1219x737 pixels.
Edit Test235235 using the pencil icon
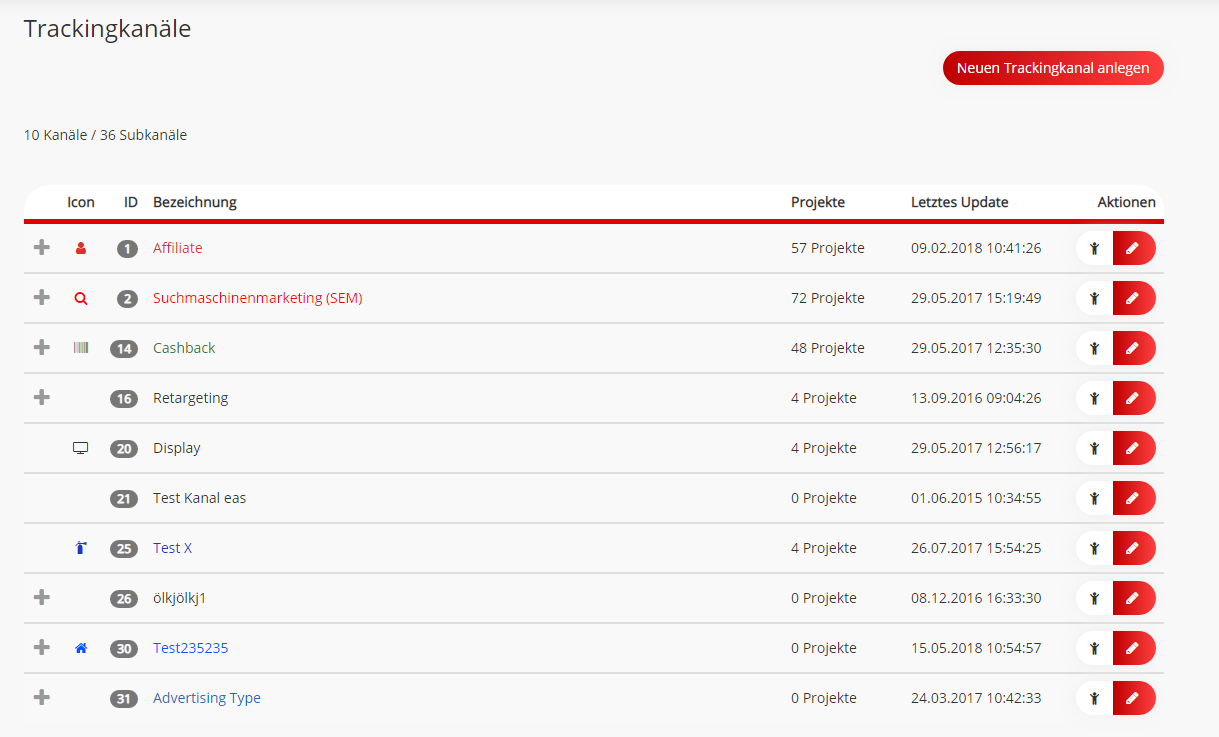click(1133, 648)
